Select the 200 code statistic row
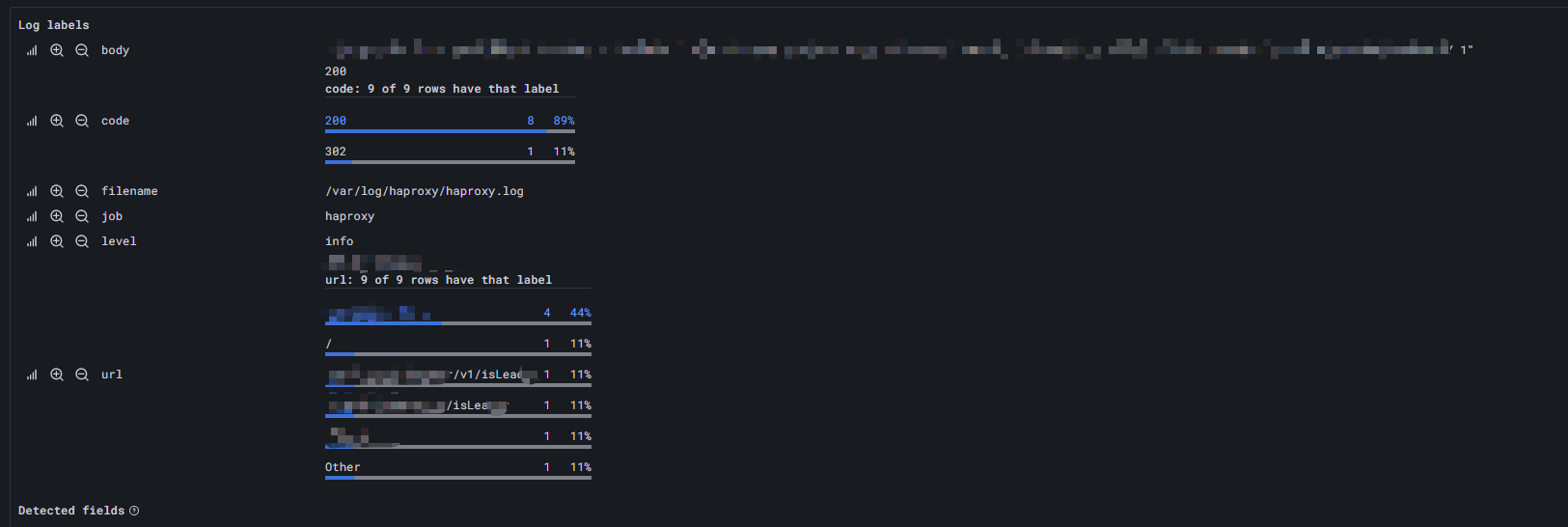The image size is (1568, 527). pos(450,124)
